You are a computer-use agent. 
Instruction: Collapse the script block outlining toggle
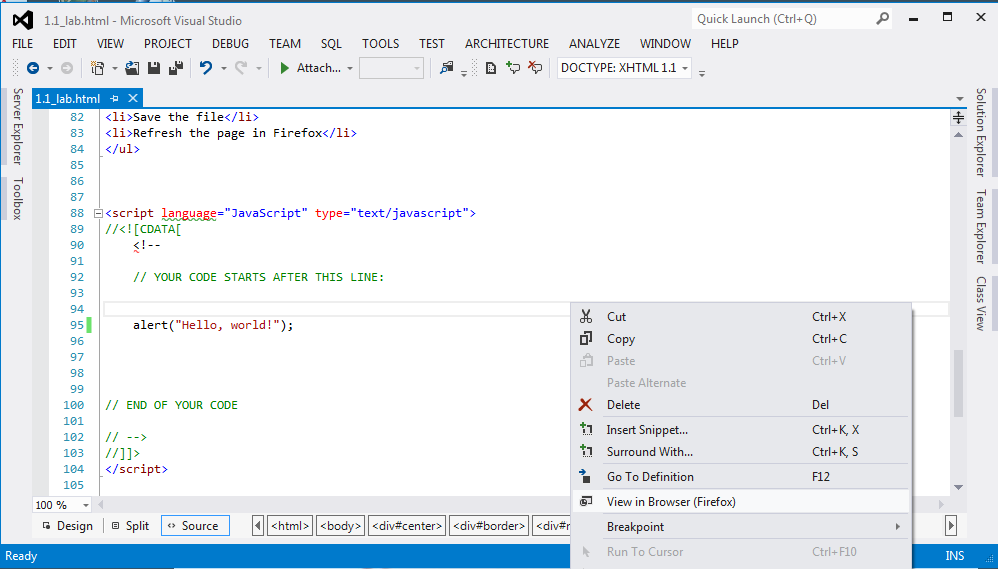pyautogui.click(x=97, y=213)
